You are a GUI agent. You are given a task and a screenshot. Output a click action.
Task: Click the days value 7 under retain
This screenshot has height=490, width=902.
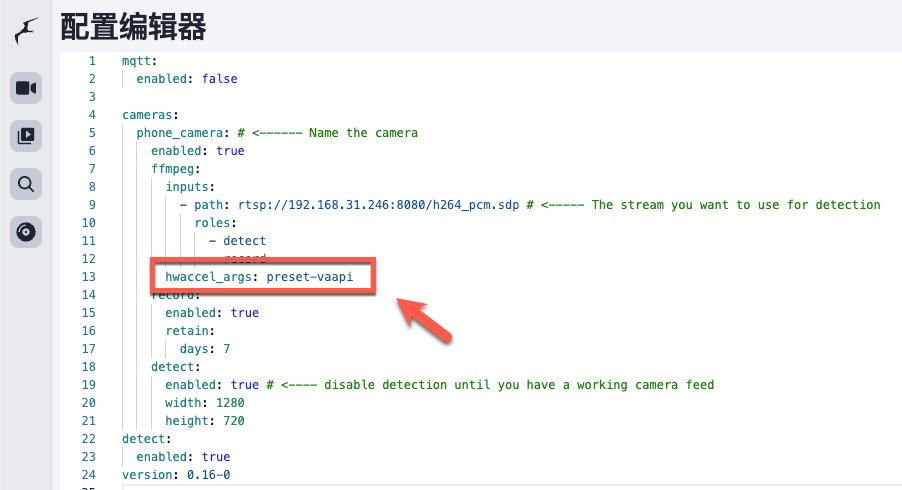(x=227, y=349)
